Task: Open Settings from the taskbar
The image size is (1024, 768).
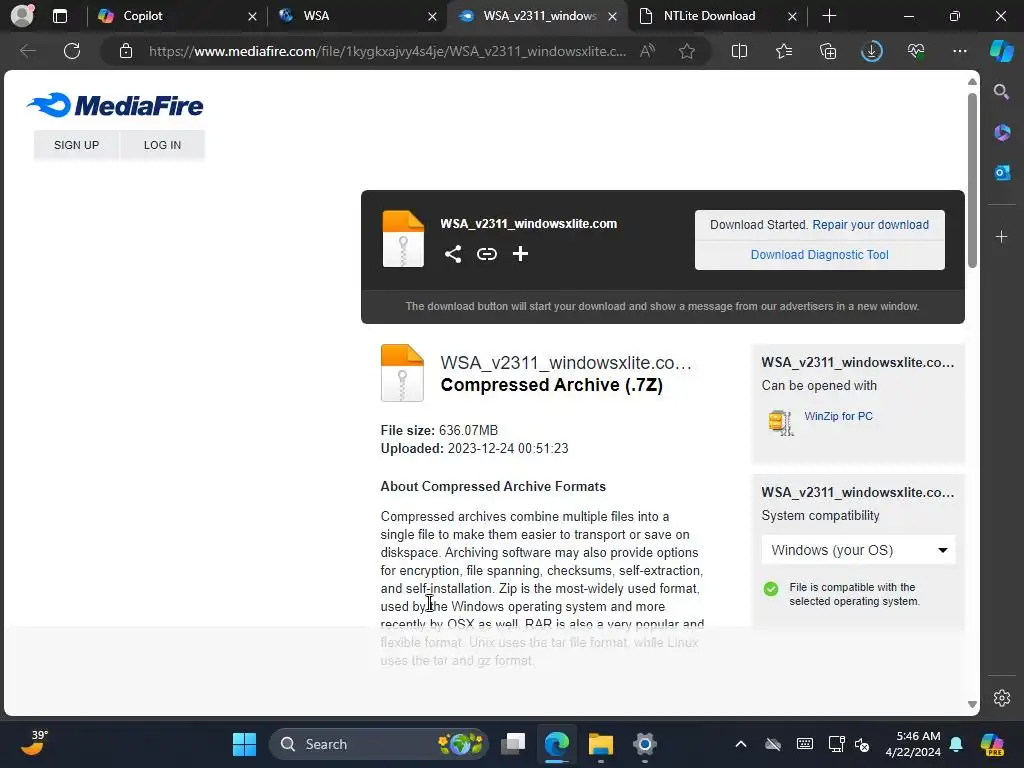Action: coord(644,744)
